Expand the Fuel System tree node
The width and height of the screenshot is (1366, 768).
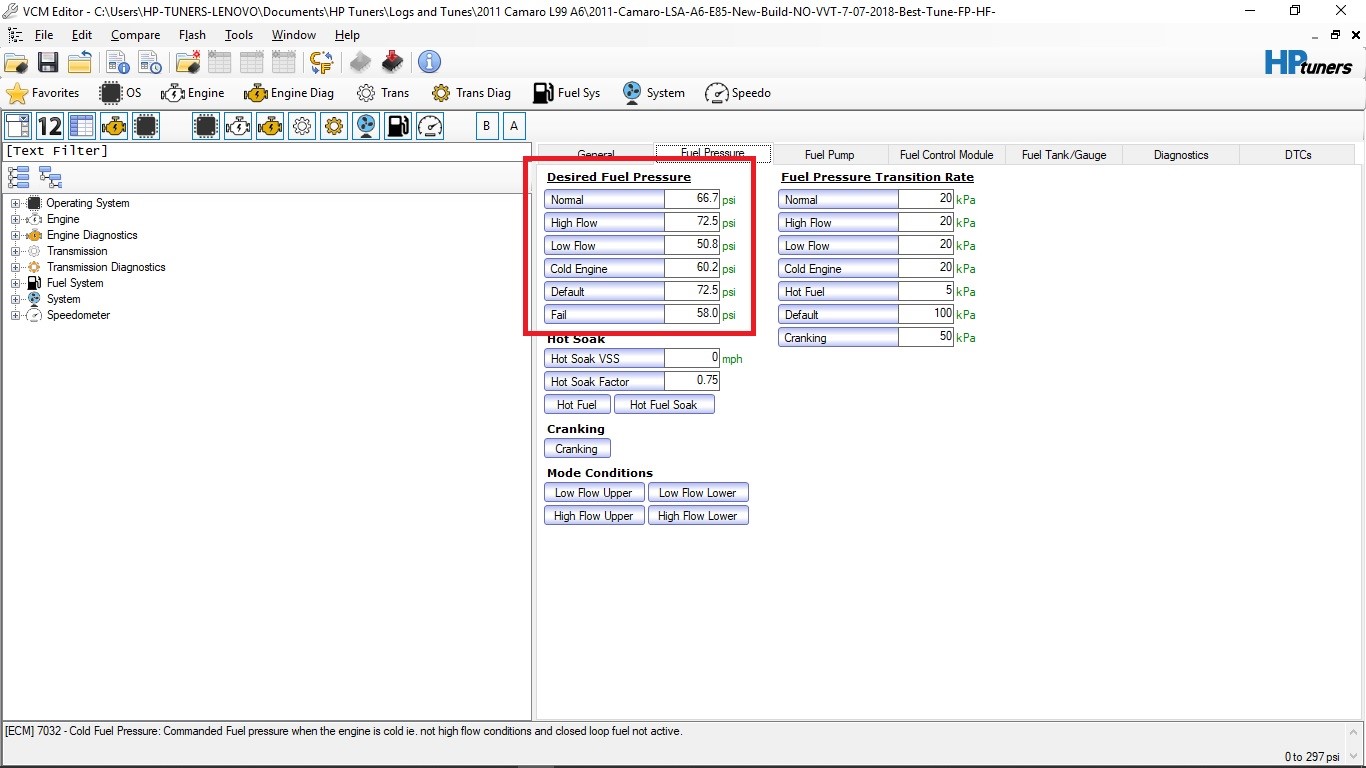16,283
